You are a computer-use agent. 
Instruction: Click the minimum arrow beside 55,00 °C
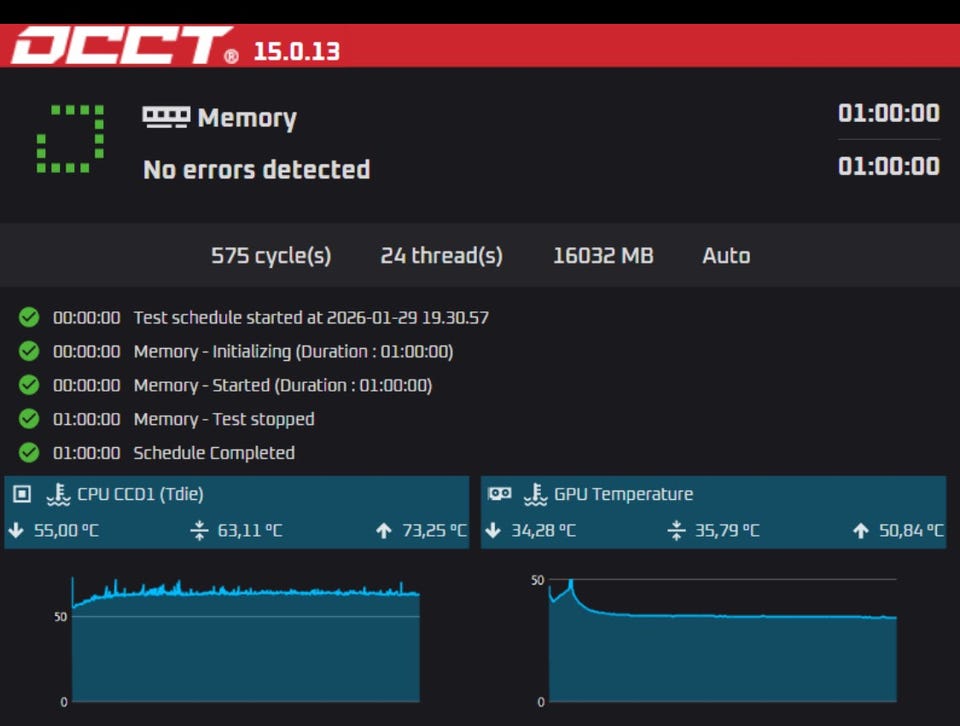coord(16,530)
